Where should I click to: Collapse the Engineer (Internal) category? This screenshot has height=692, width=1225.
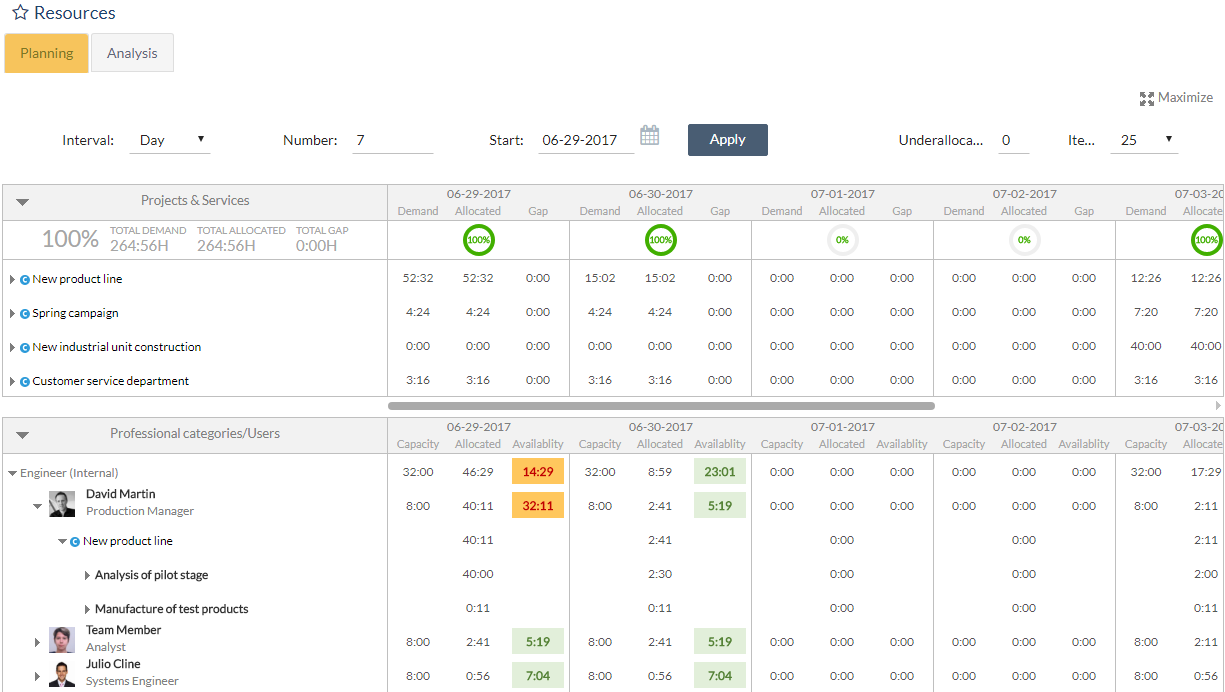pos(12,472)
